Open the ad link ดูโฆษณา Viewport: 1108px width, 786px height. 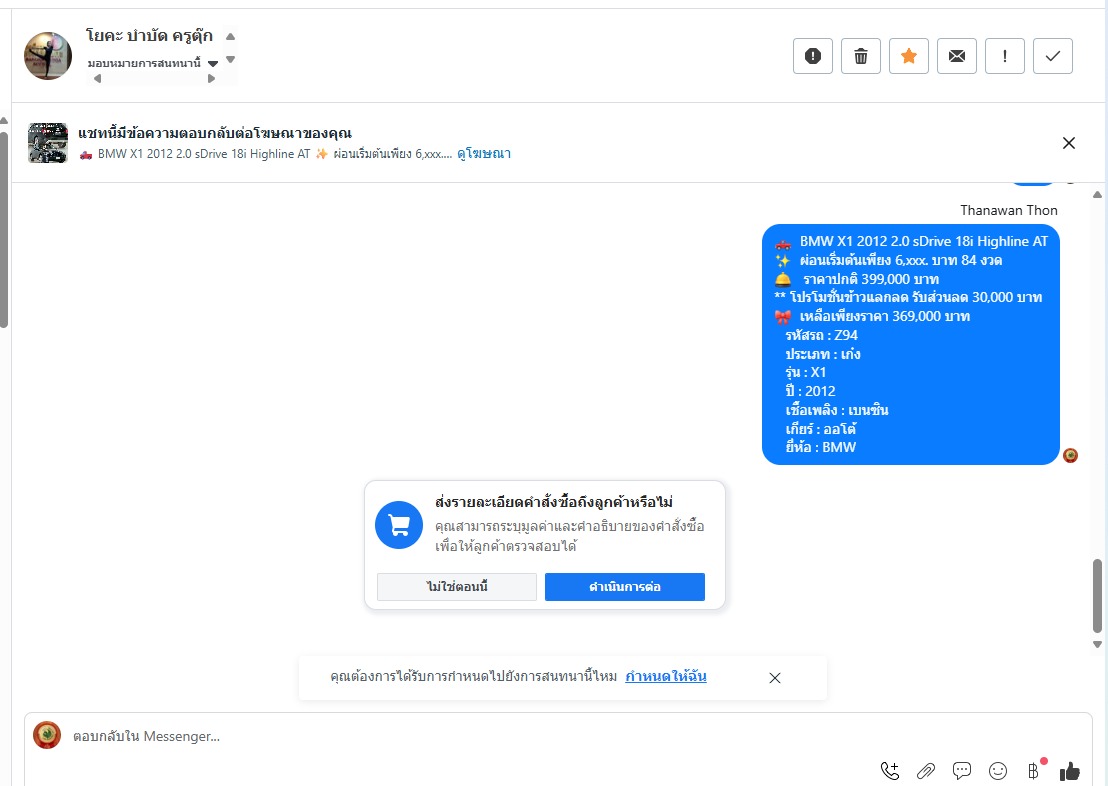(x=484, y=153)
